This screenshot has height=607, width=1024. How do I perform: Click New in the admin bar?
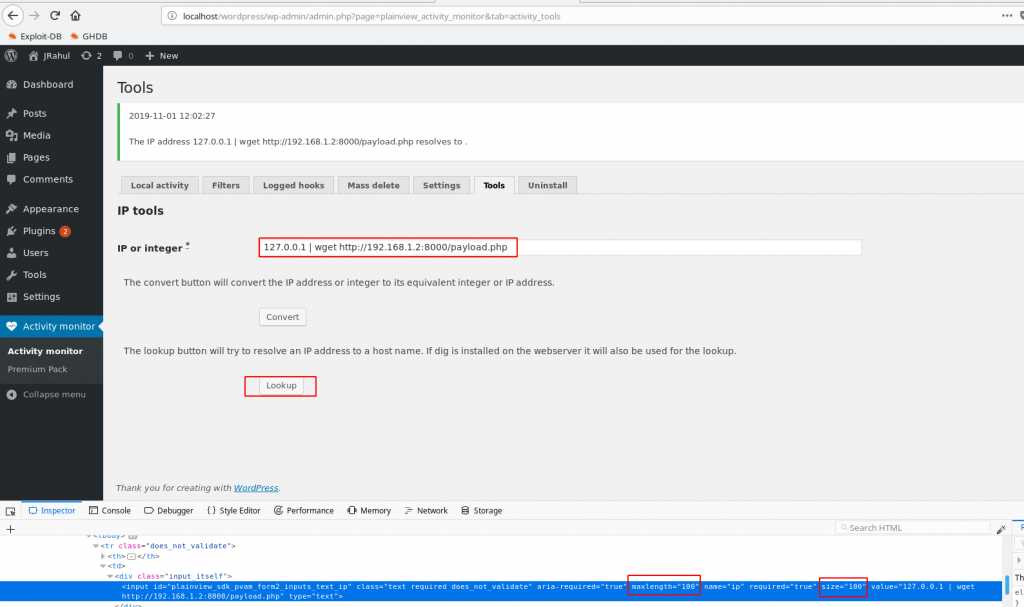click(161, 56)
